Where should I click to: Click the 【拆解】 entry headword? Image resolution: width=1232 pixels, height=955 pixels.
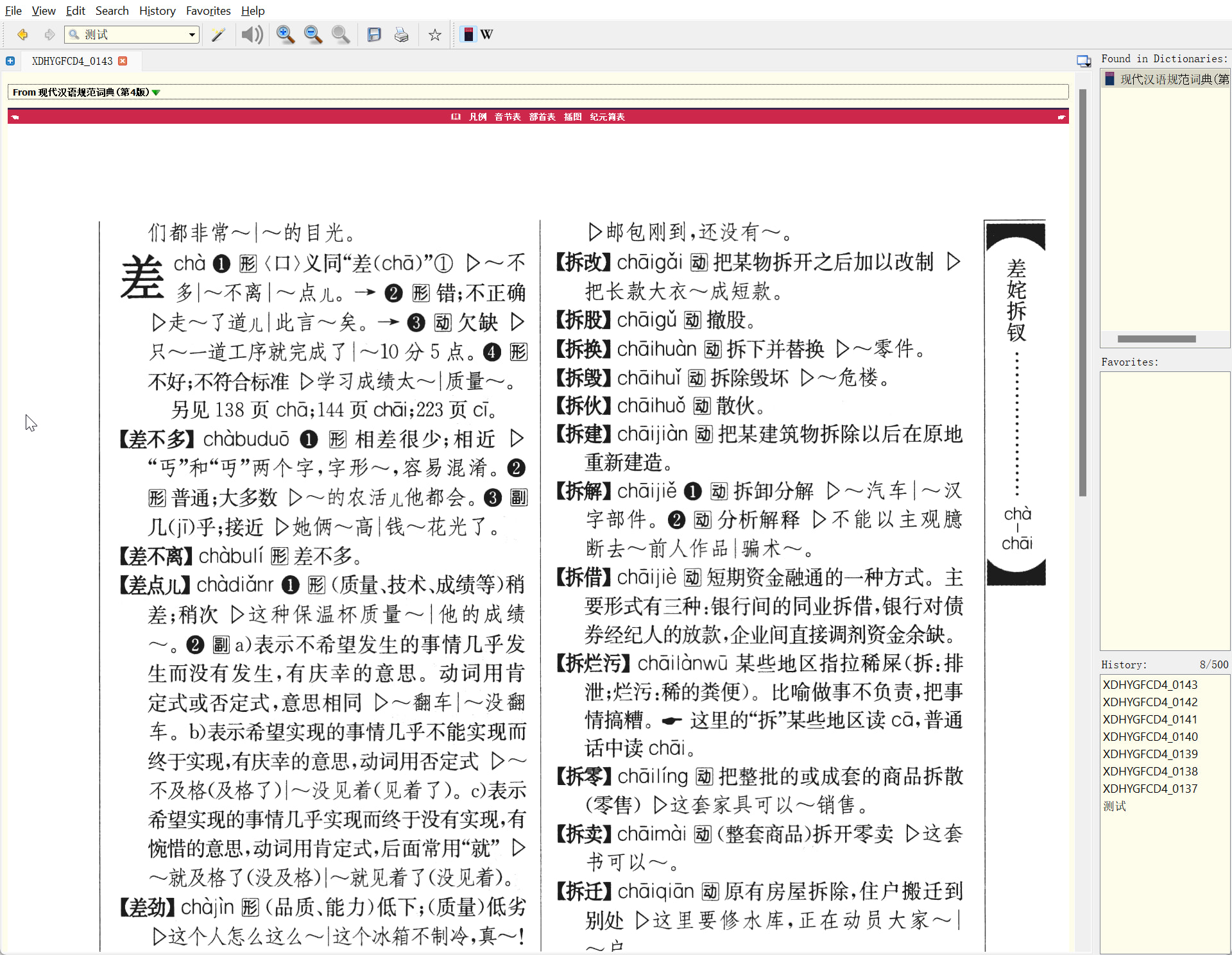584,491
